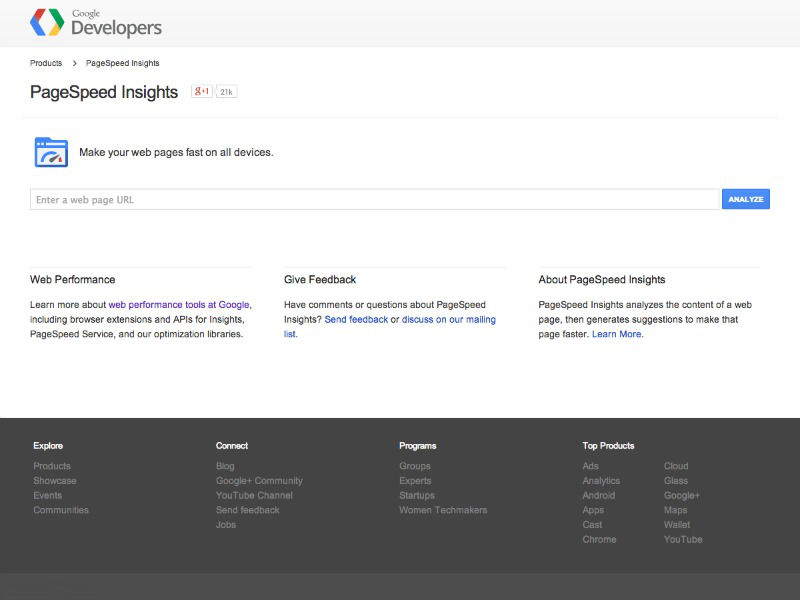Click the 21k share count bubble
800x600 pixels.
pos(226,92)
